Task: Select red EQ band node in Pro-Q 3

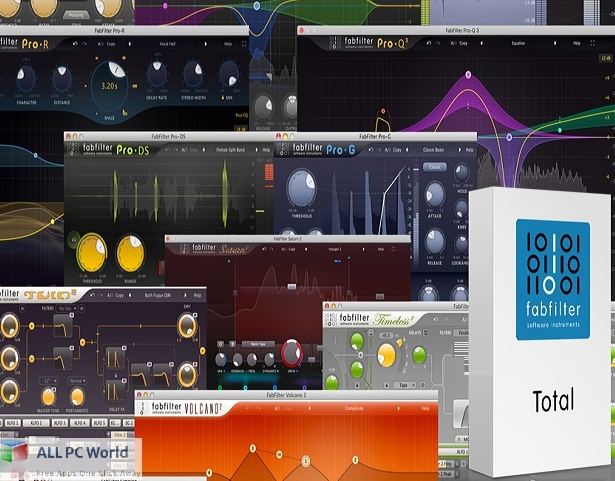Action: click(x=383, y=111)
